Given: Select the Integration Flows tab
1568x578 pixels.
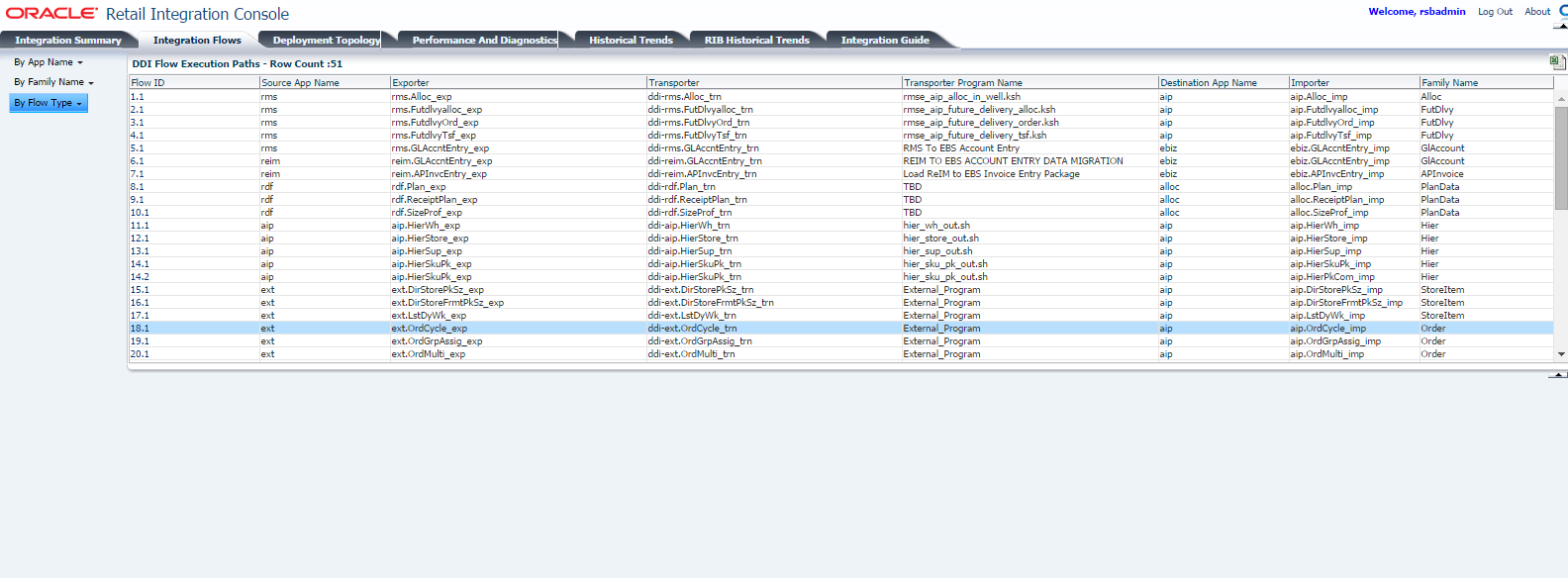Looking at the screenshot, I should coord(197,40).
